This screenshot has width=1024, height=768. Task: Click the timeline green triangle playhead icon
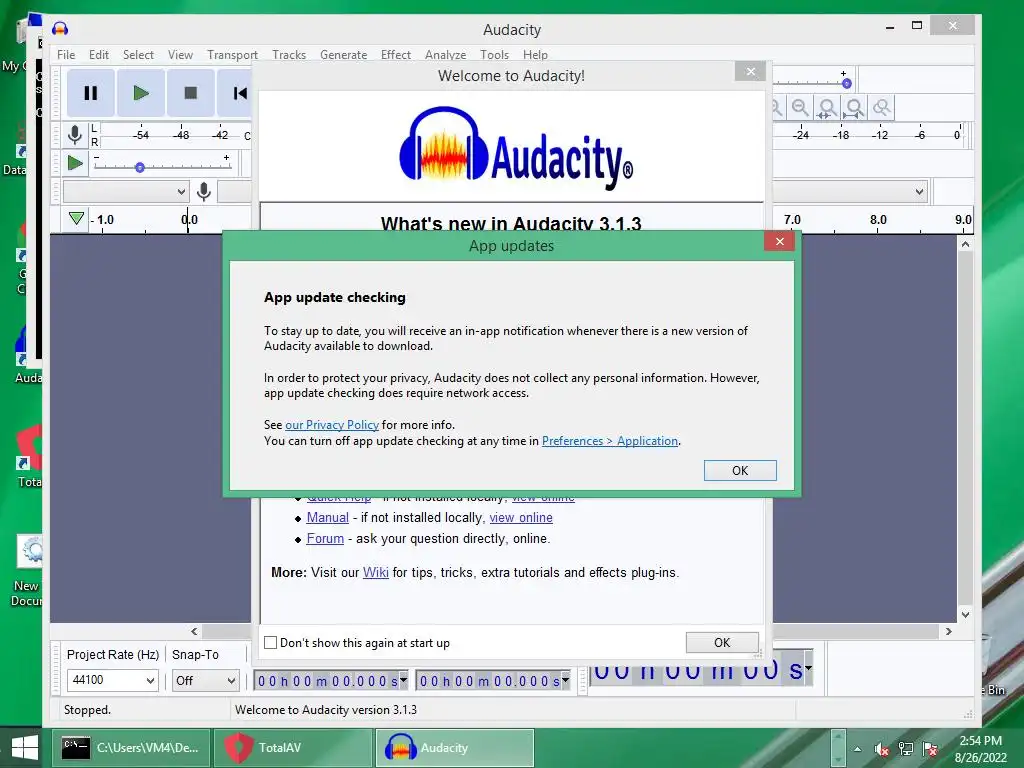(76, 218)
